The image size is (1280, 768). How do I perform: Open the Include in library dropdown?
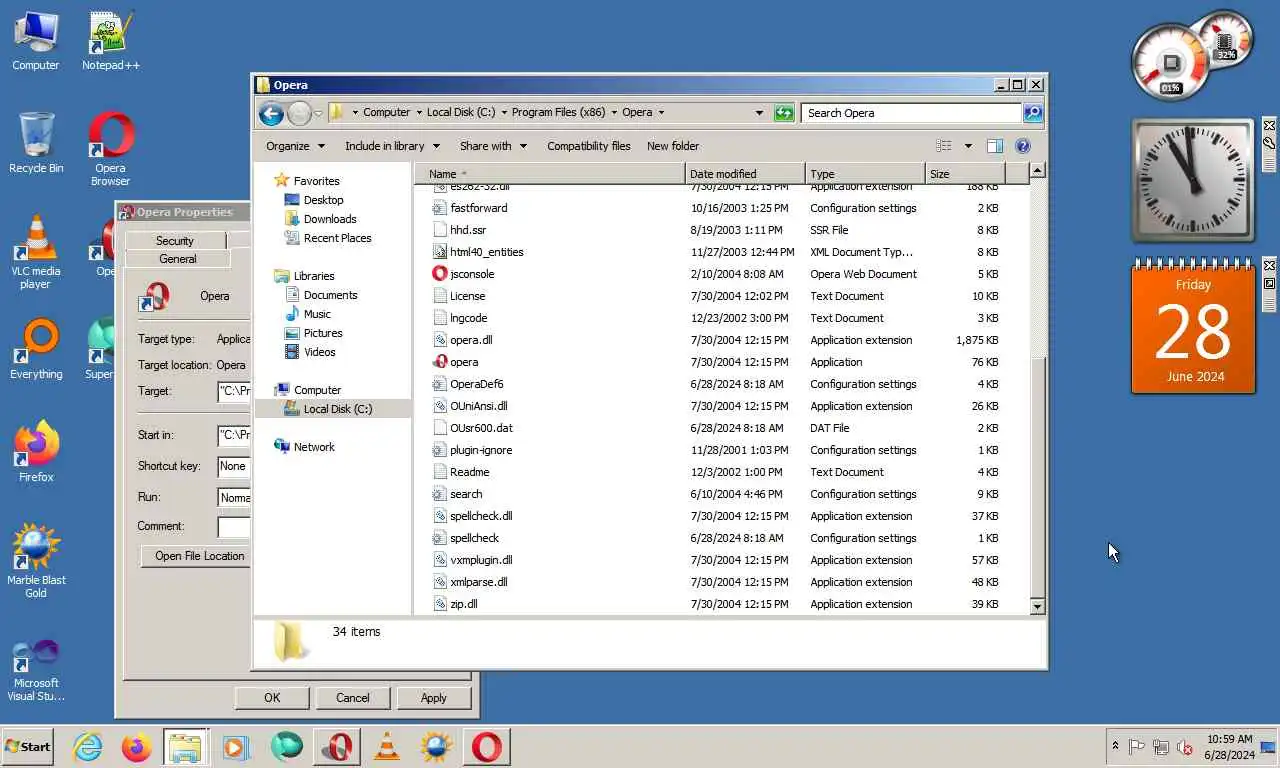tap(391, 146)
